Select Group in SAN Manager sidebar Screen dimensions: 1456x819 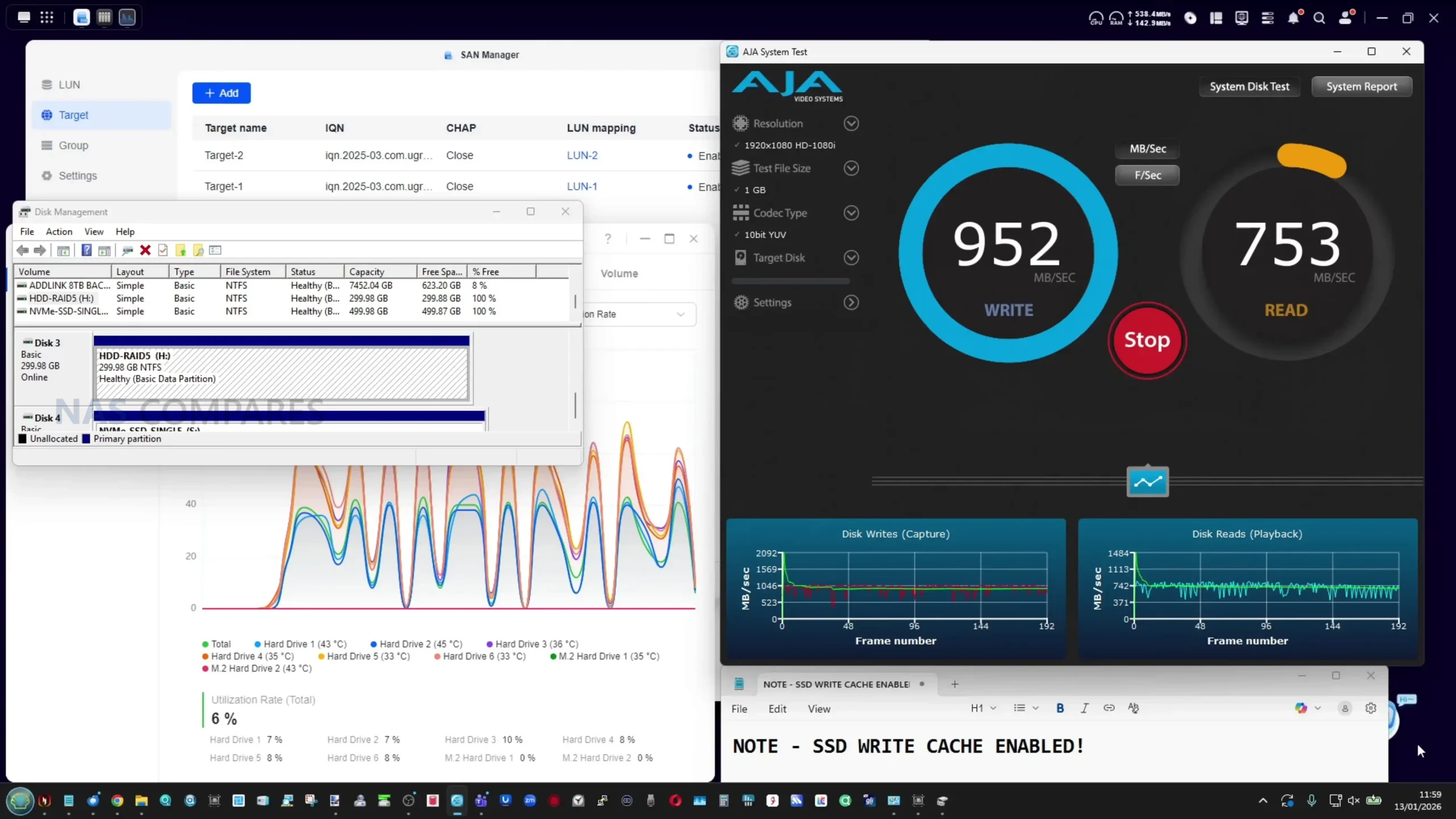[x=73, y=146]
